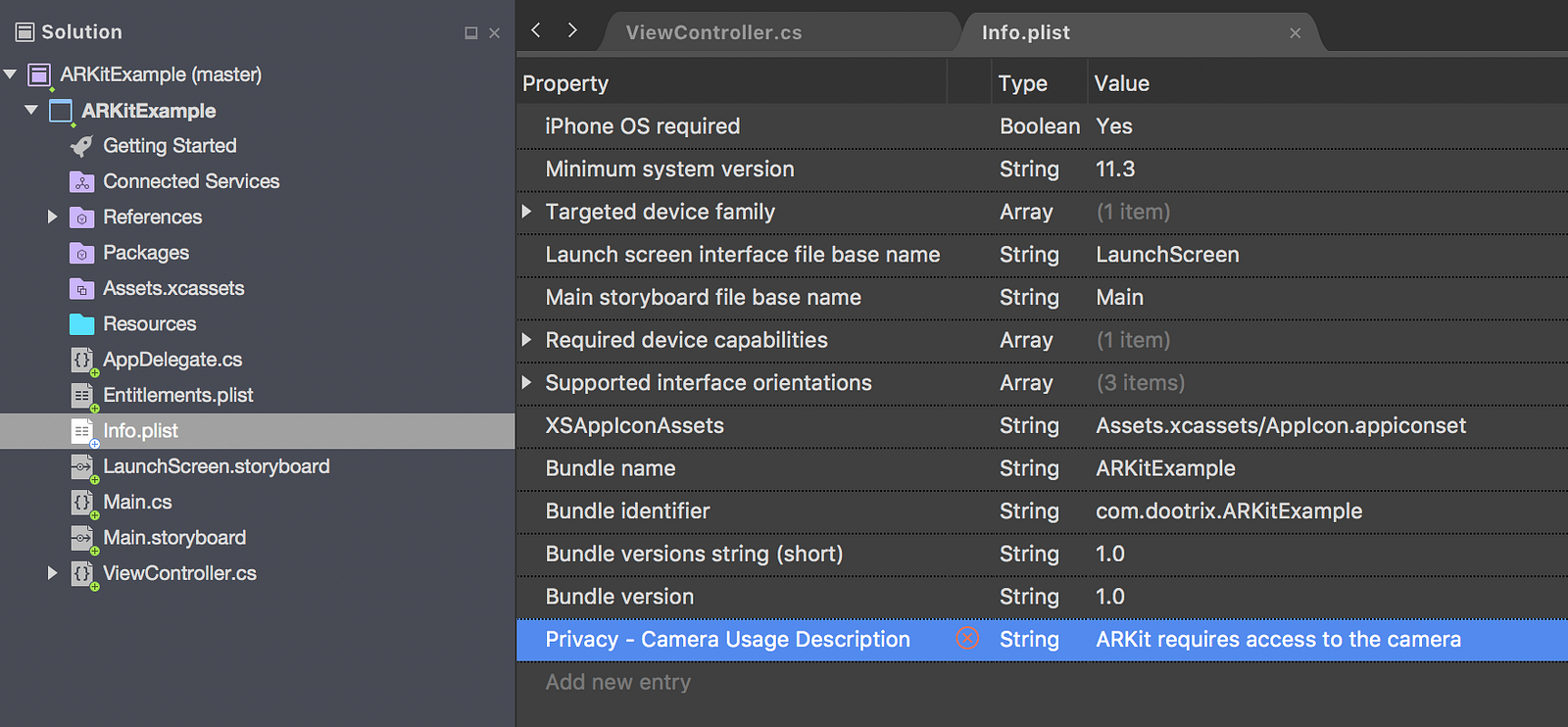Collapse the ARKitExample project node

tap(31, 110)
